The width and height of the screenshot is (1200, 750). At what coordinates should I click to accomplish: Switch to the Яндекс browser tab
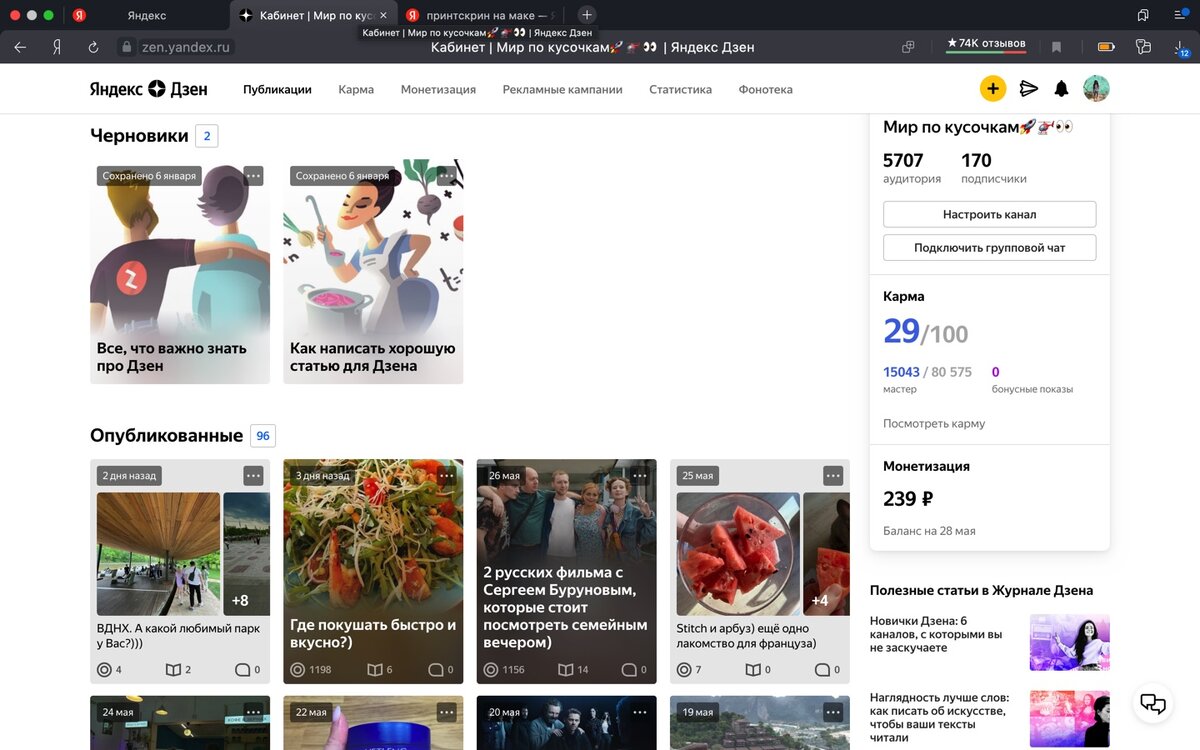click(146, 15)
